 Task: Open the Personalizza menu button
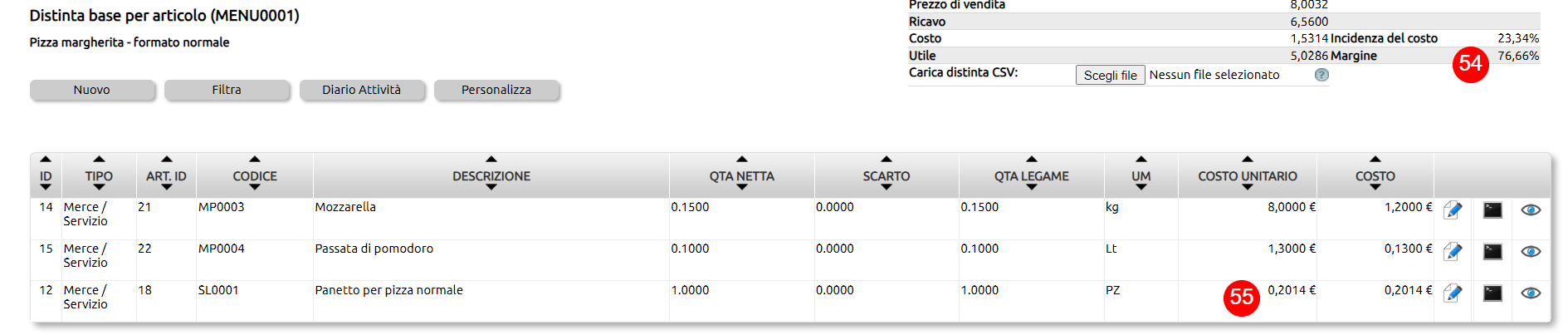pyautogui.click(x=496, y=90)
